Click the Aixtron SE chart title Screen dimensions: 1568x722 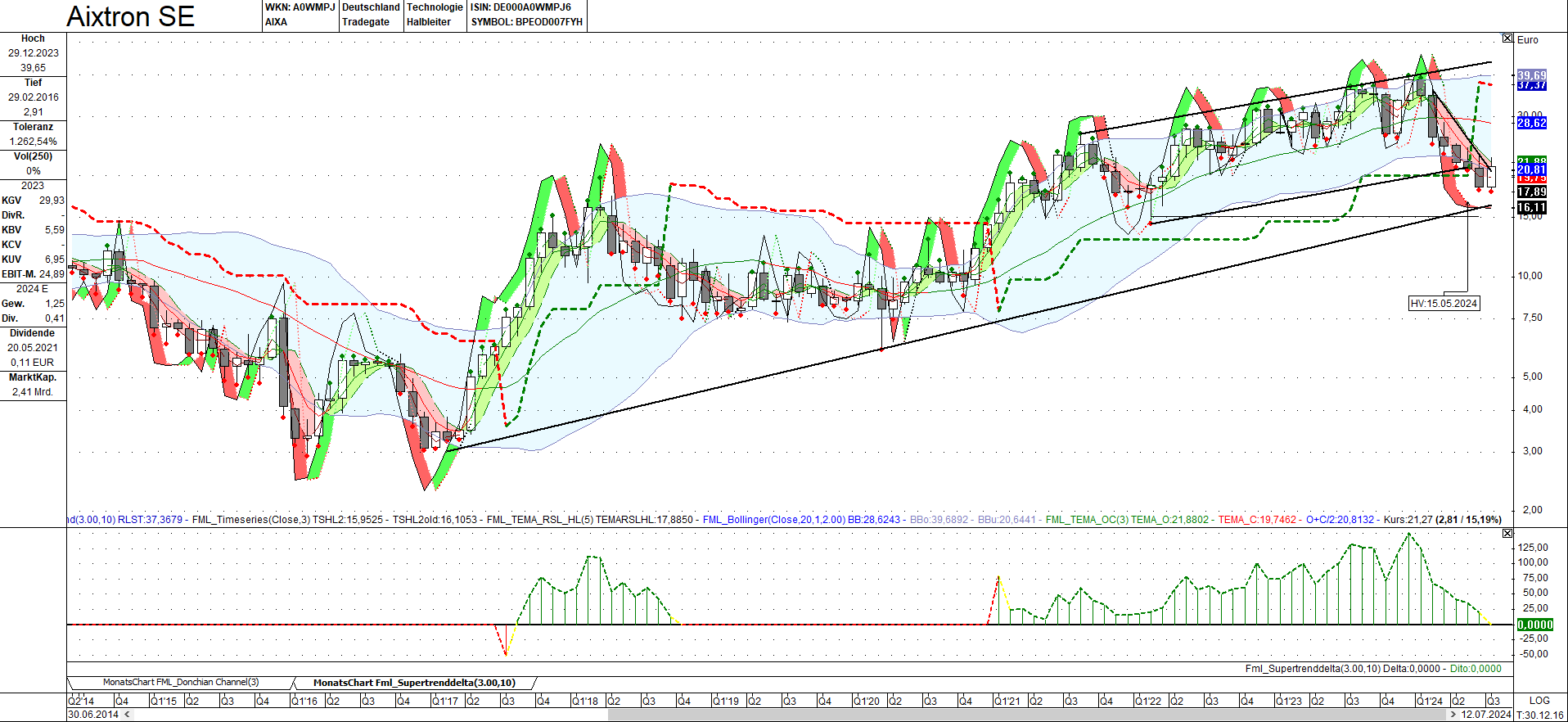131,16
